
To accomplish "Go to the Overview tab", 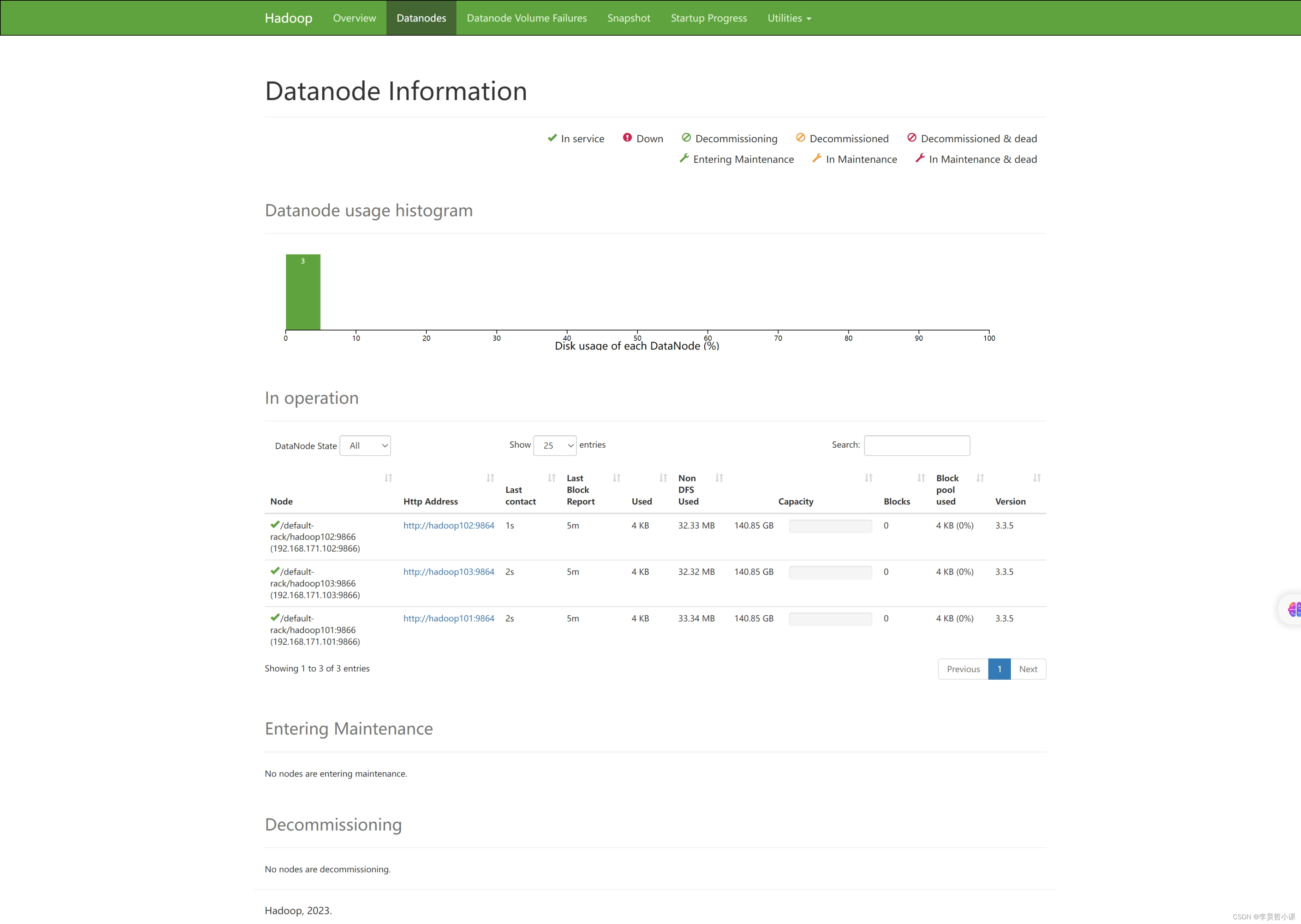I will click(354, 18).
